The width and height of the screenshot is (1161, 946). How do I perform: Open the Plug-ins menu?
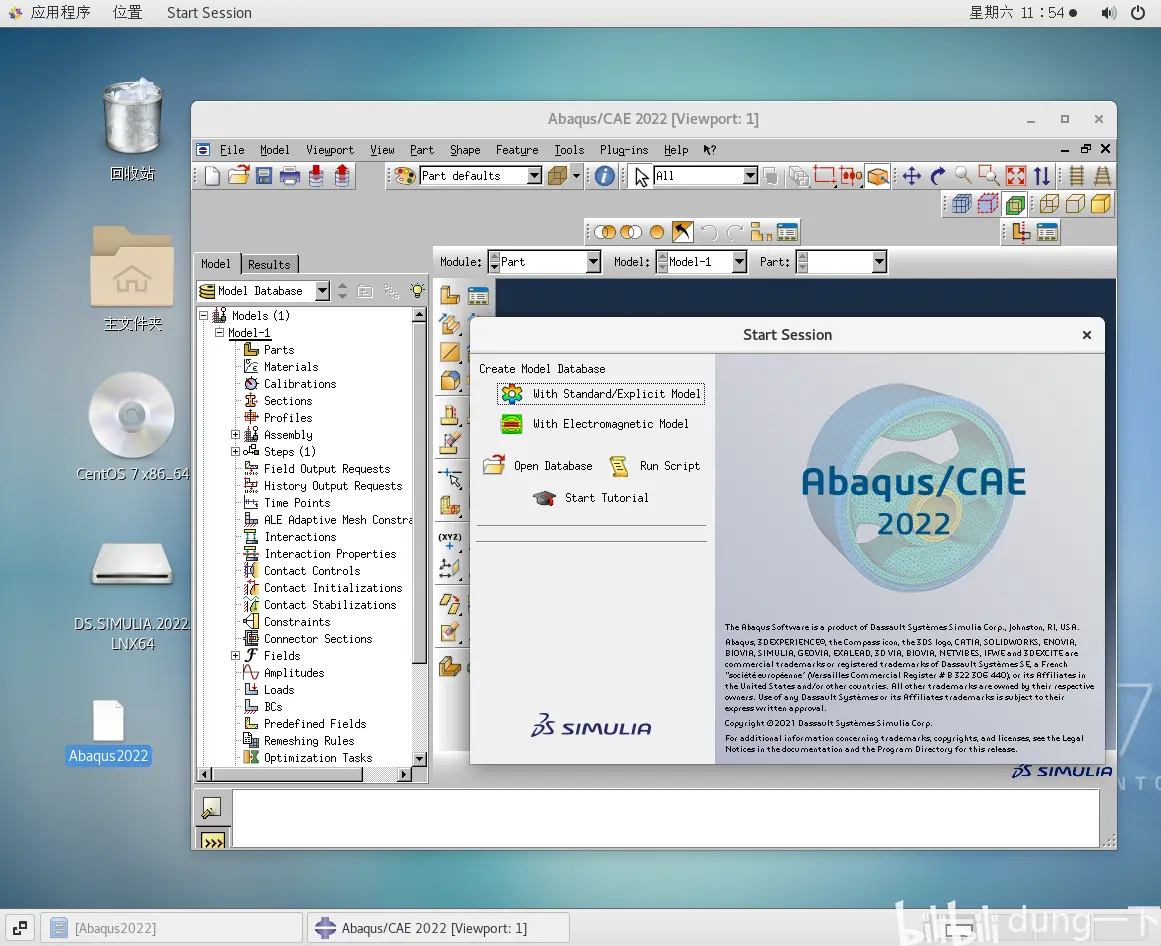[623, 150]
